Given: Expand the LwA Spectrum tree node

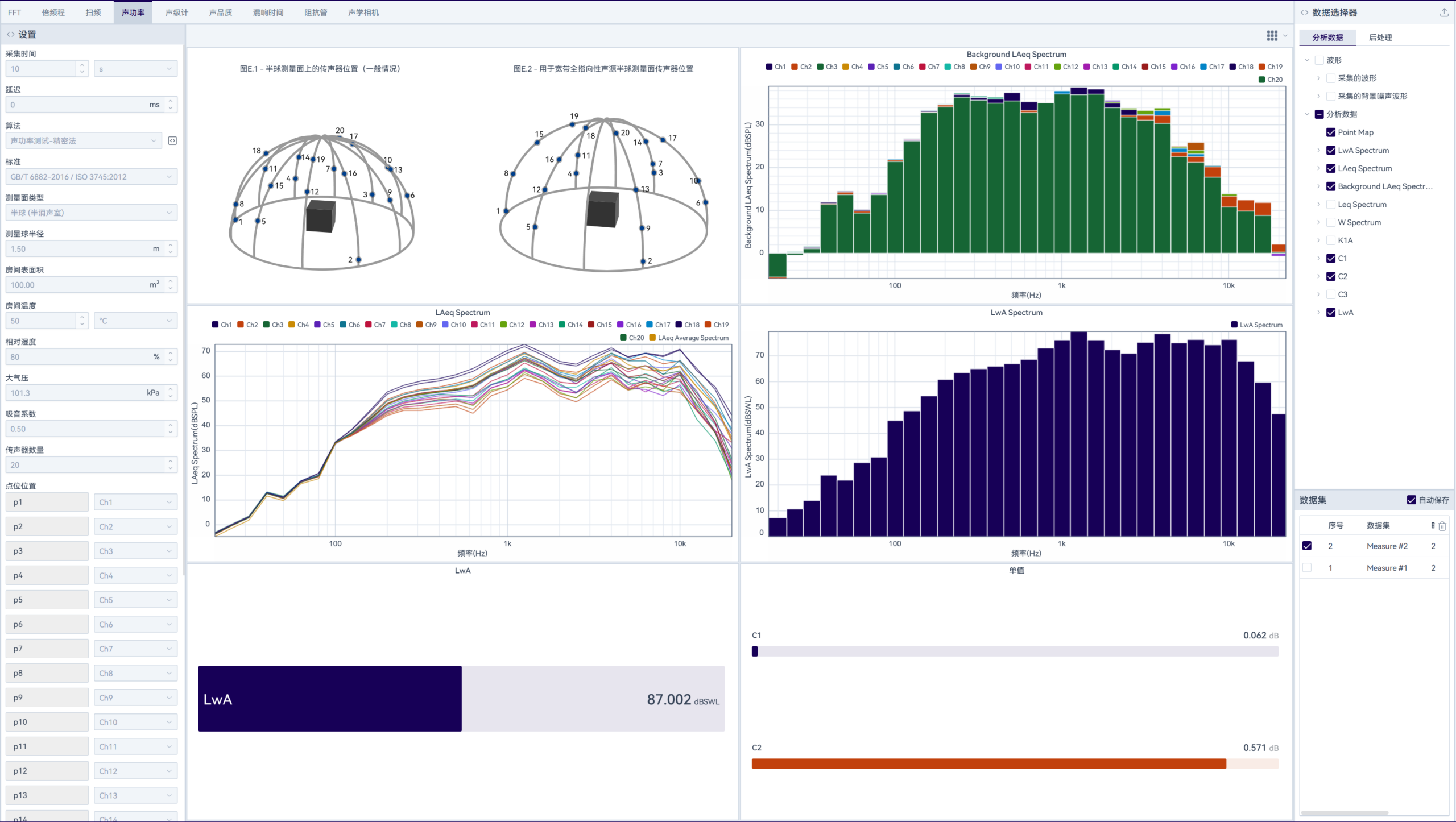Looking at the screenshot, I should 1318,151.
